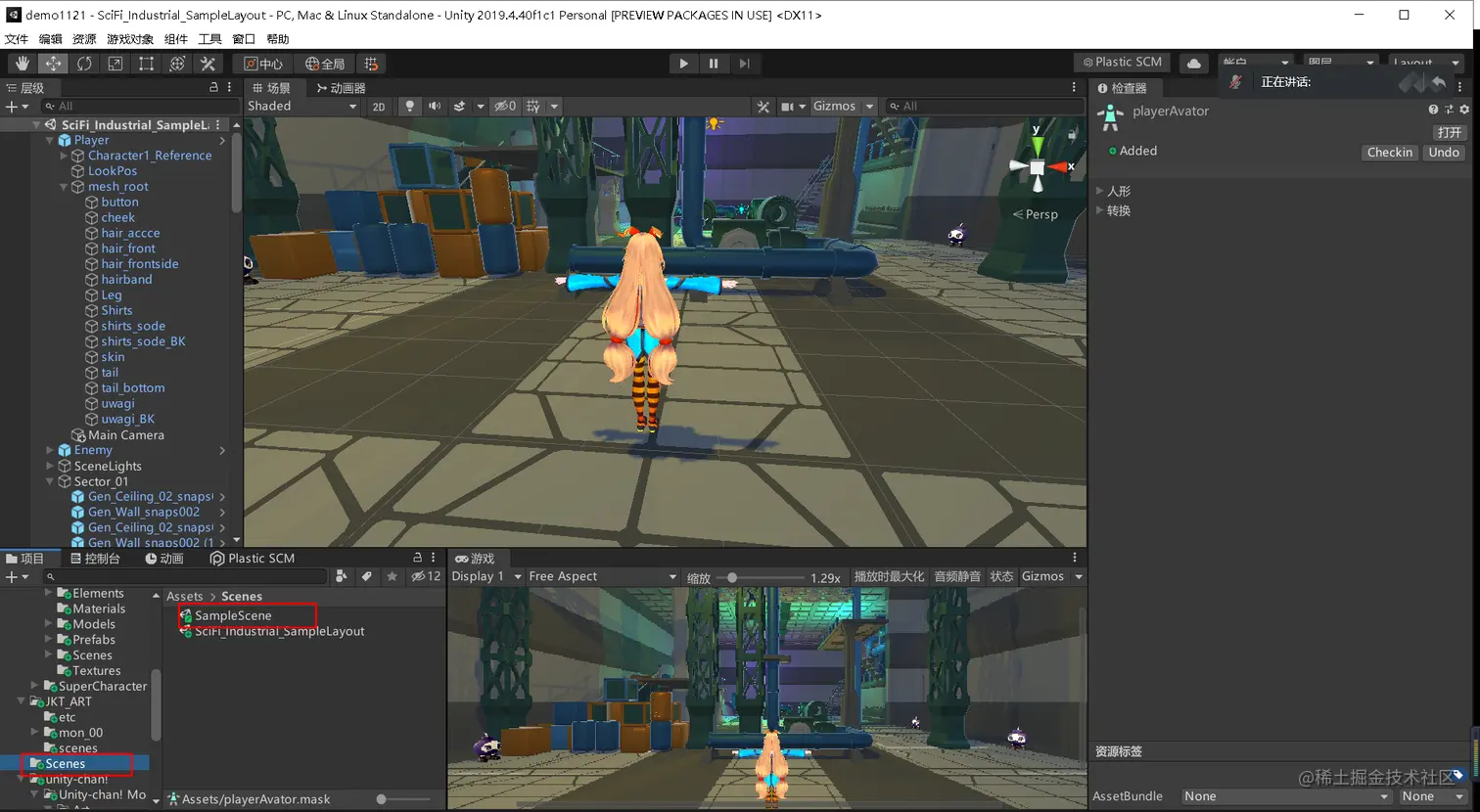The width and height of the screenshot is (1480, 812).
Task: Click the Project favorites star icon
Action: 392,576
